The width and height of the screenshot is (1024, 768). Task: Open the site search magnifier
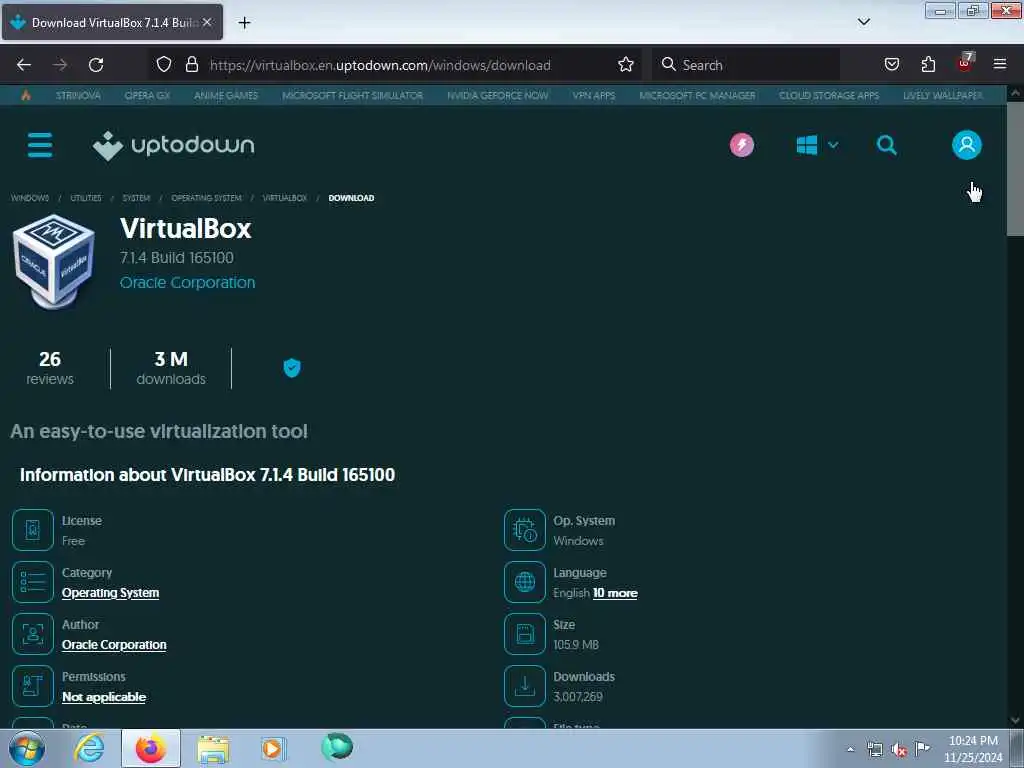(x=886, y=145)
